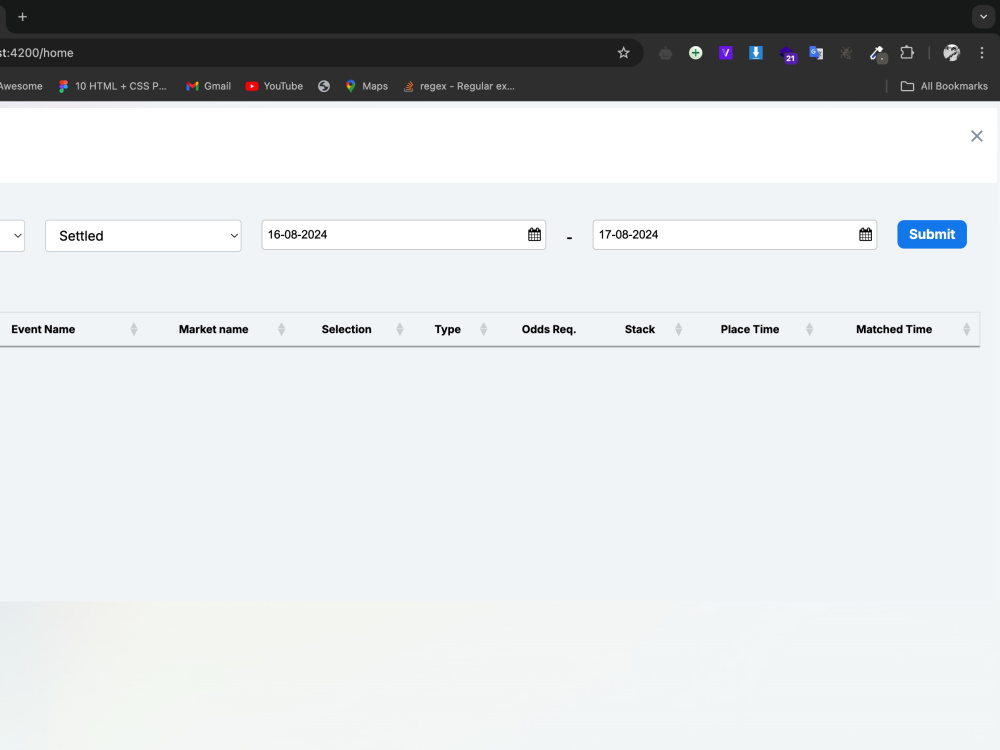This screenshot has height=750, width=1000.
Task: Expand the tab search chevron
Action: [983, 17]
